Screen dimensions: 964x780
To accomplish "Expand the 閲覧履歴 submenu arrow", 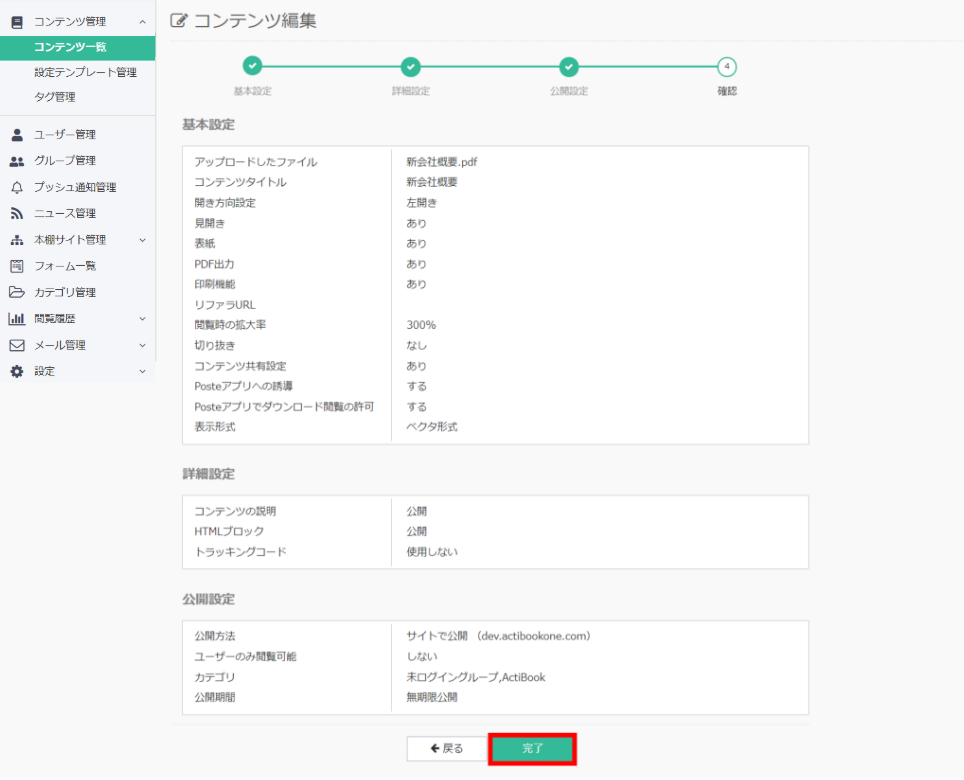I will pos(142,319).
